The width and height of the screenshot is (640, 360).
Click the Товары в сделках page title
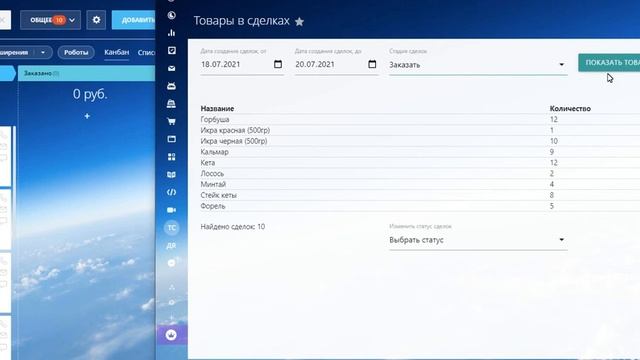coord(242,21)
